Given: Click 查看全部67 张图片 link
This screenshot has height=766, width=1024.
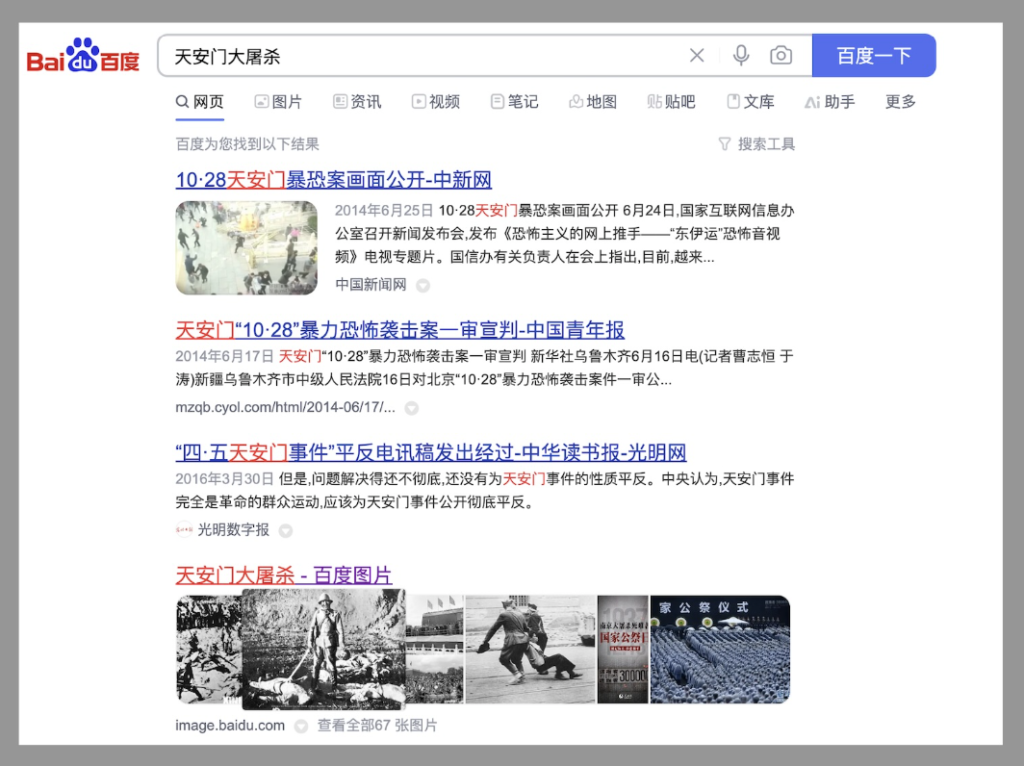Looking at the screenshot, I should (377, 726).
